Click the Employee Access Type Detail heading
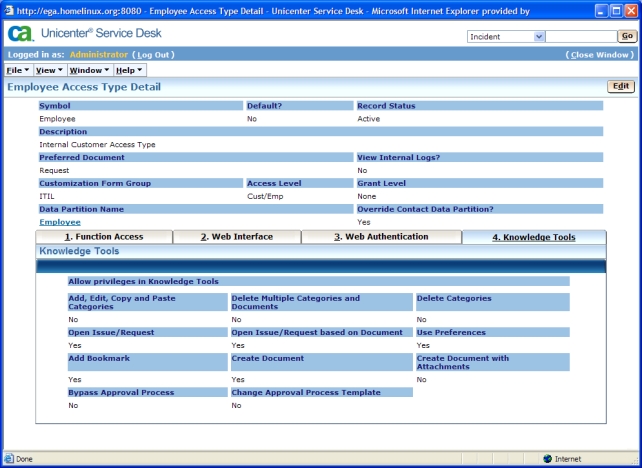This screenshot has width=642, height=468. coord(84,87)
